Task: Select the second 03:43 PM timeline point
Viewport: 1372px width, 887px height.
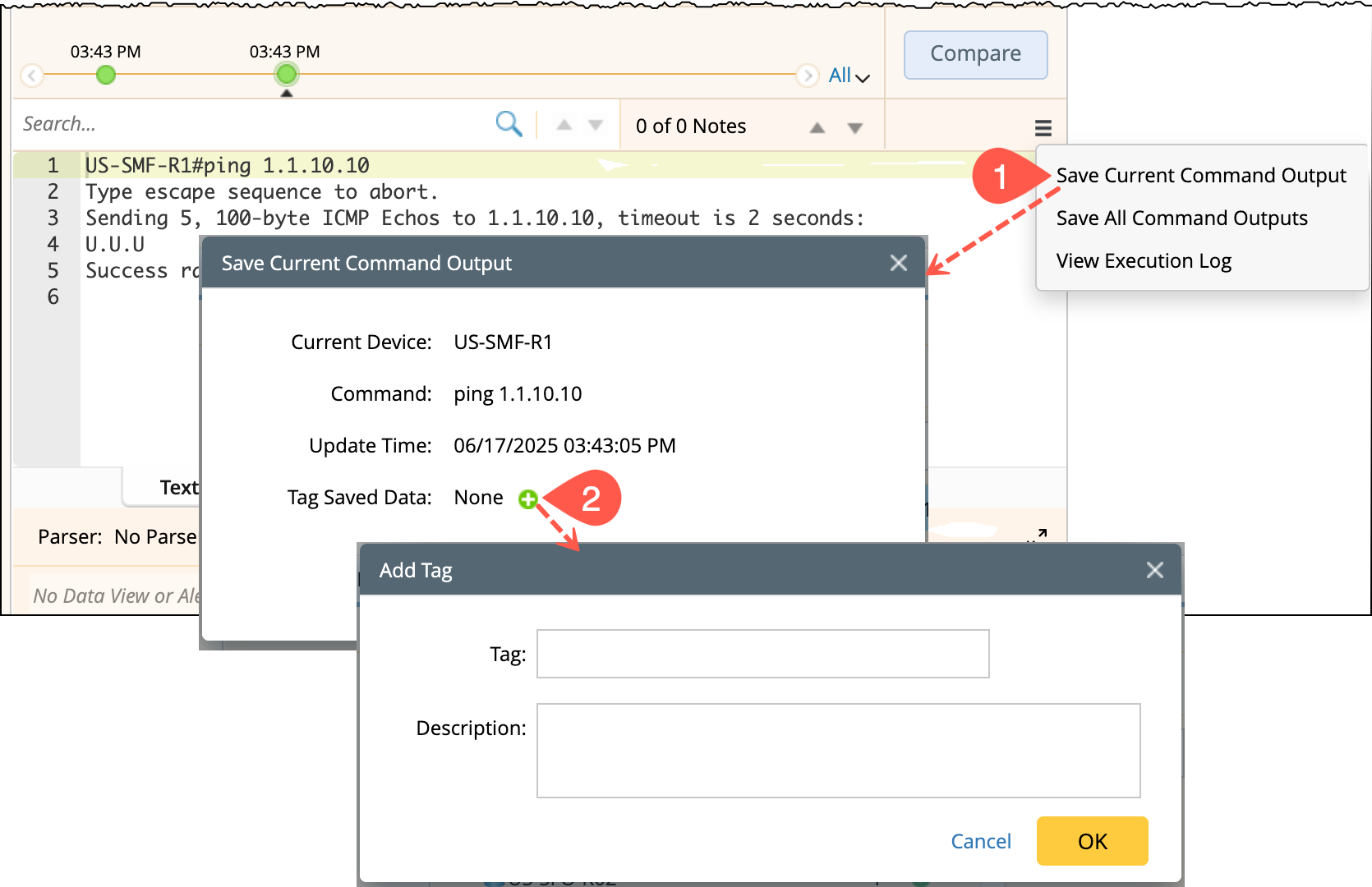Action: (286, 76)
